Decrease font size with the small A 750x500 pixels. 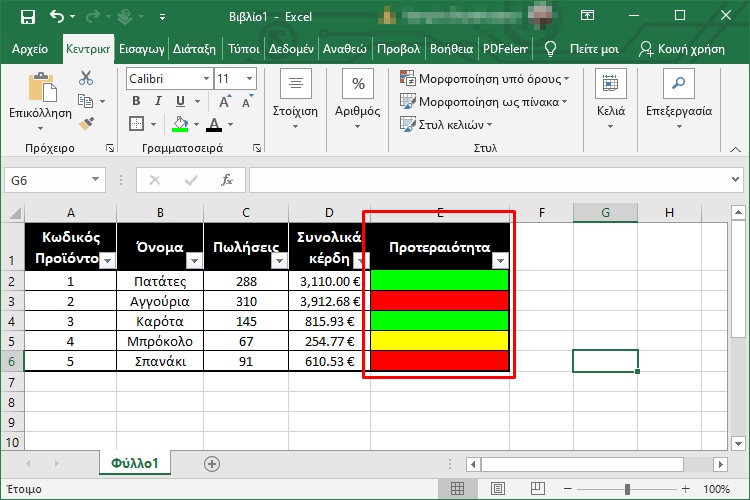coord(247,101)
